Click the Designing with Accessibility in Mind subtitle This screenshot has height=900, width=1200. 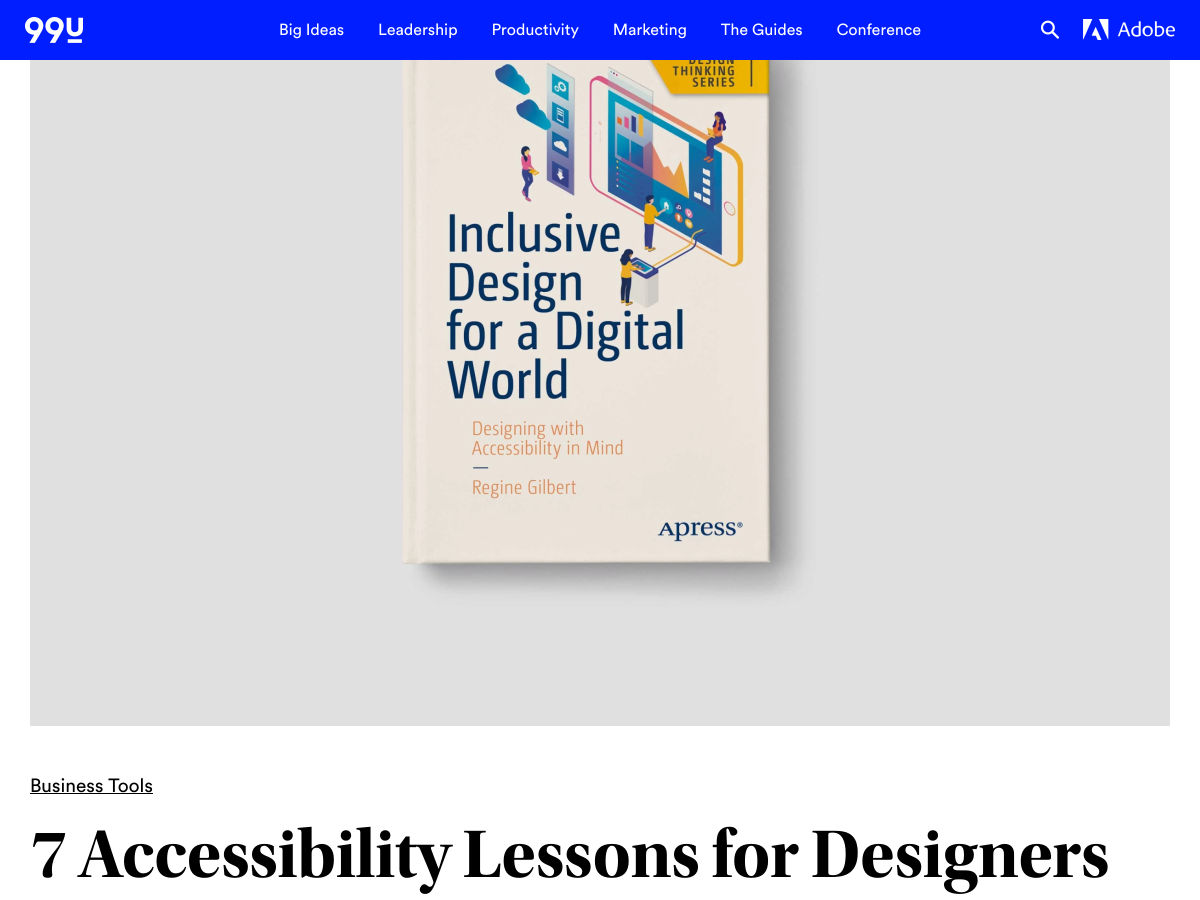(547, 438)
